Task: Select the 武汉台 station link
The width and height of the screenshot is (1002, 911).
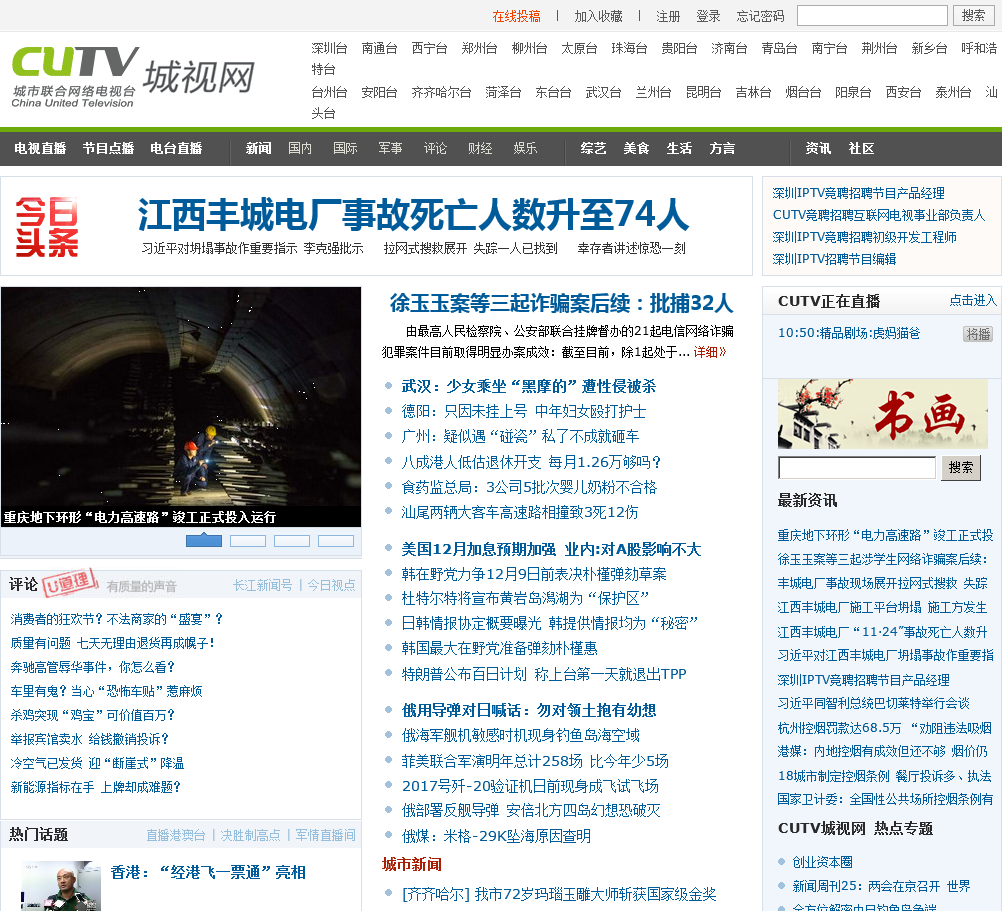Action: [603, 92]
